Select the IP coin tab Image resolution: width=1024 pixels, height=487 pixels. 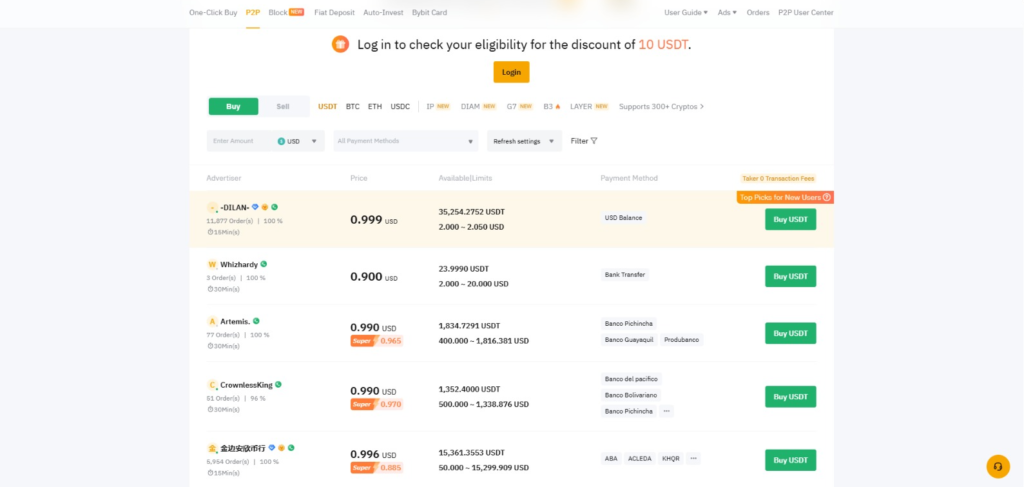(x=438, y=106)
